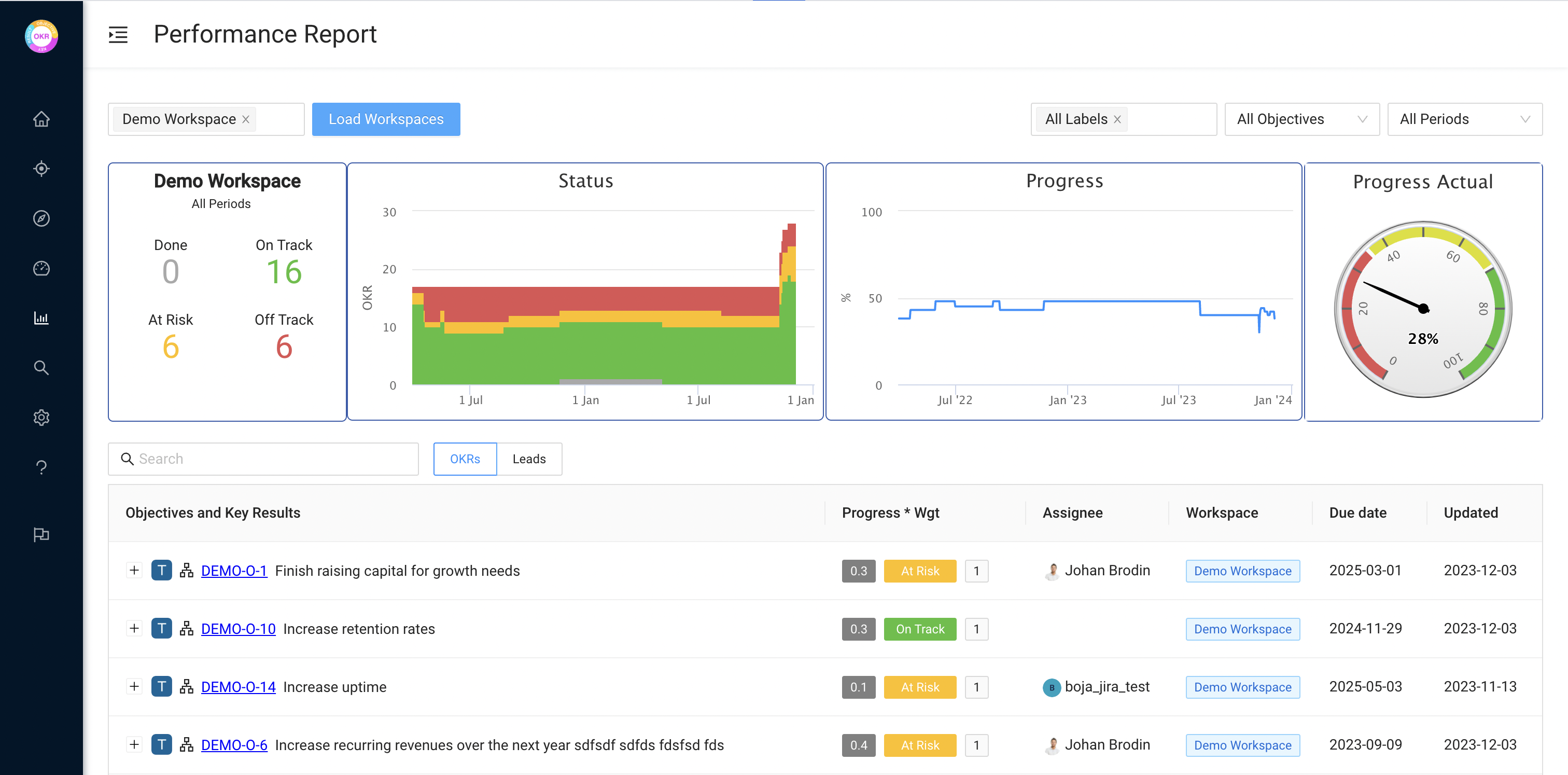Image resolution: width=1568 pixels, height=775 pixels.
Task: Click the sidebar search magnifier icon
Action: [x=41, y=368]
